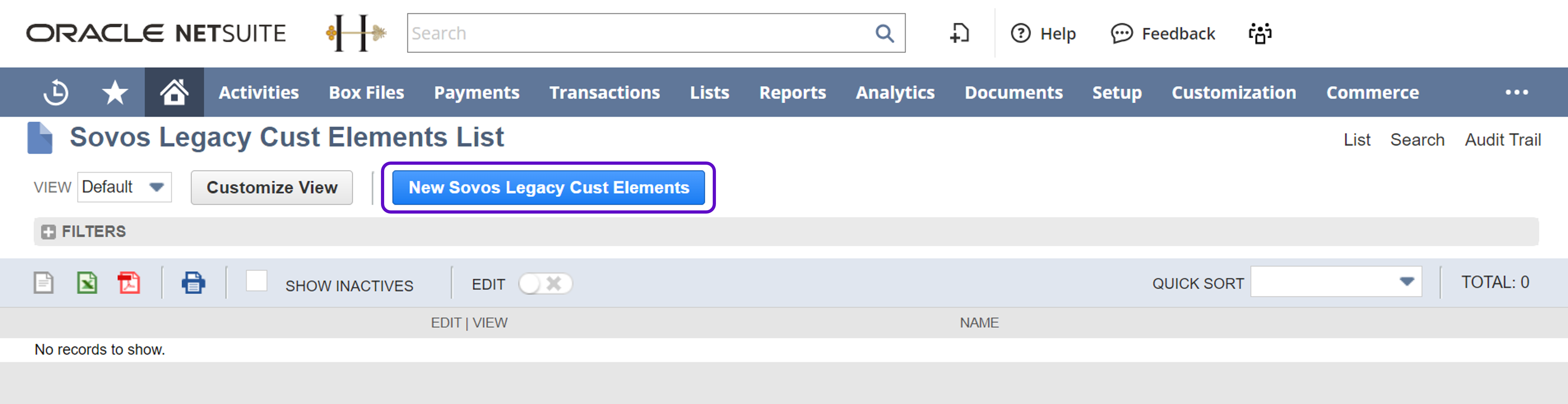Export list to PDF icon
This screenshot has height=404, width=1568.
coord(129,283)
